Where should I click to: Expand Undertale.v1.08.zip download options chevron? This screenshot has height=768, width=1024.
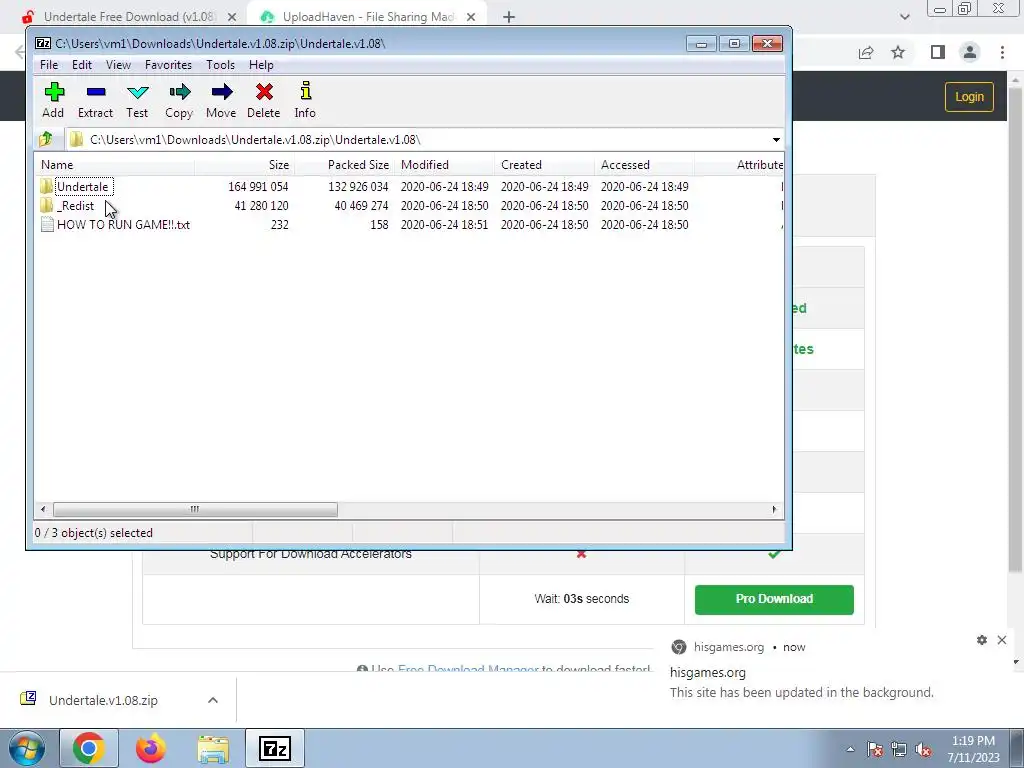point(213,700)
